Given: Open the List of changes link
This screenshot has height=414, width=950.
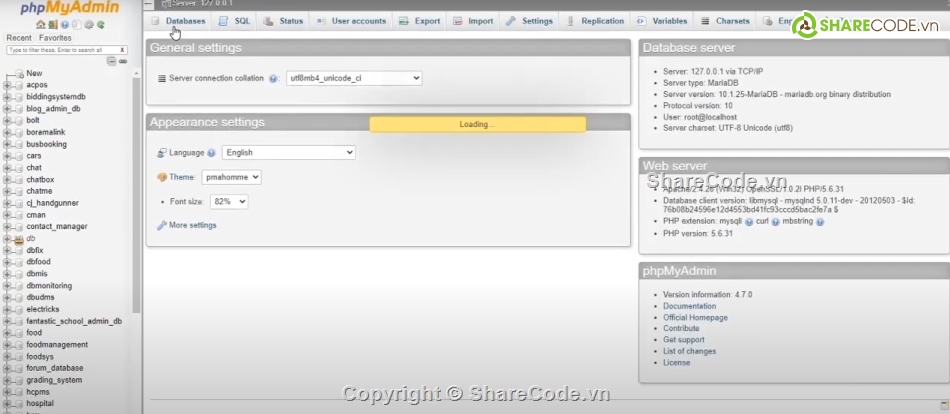Looking at the screenshot, I should pos(689,352).
